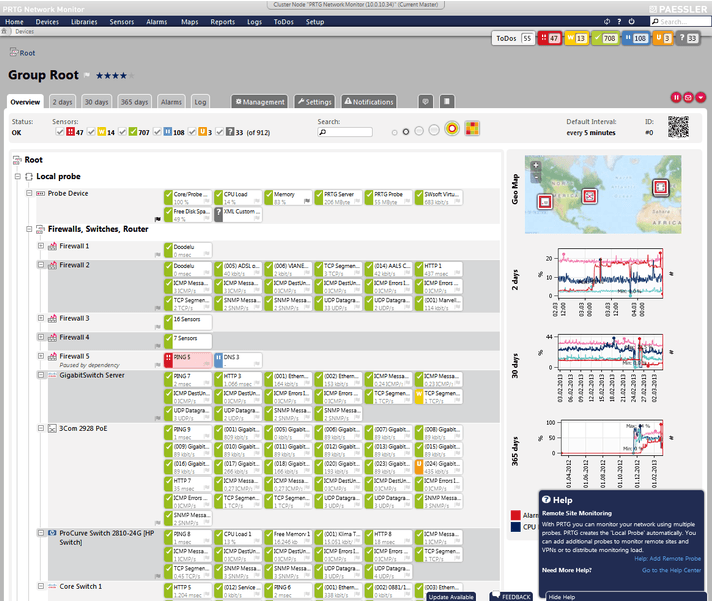
Task: Click the flag icon next to Group Root
Action: coord(86,75)
